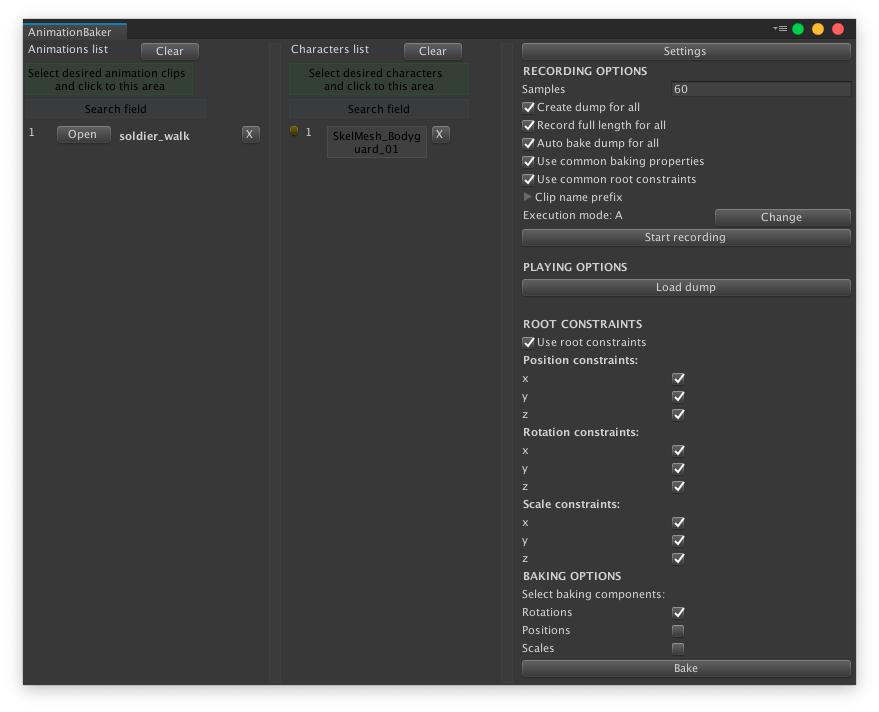Click the ROOT CONSTRAINTS heading
879x712 pixels.
[x=582, y=324]
